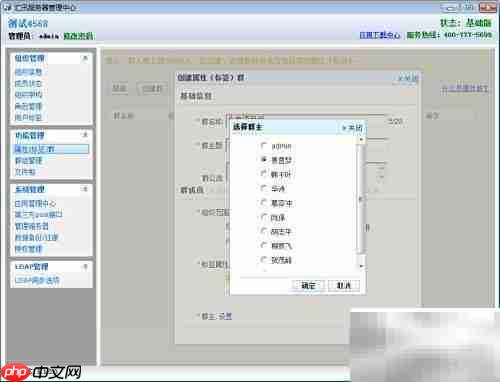The height and width of the screenshot is (382, 500).
Task: Collapse the 系统管理 sidebar section
Action: 85,189
